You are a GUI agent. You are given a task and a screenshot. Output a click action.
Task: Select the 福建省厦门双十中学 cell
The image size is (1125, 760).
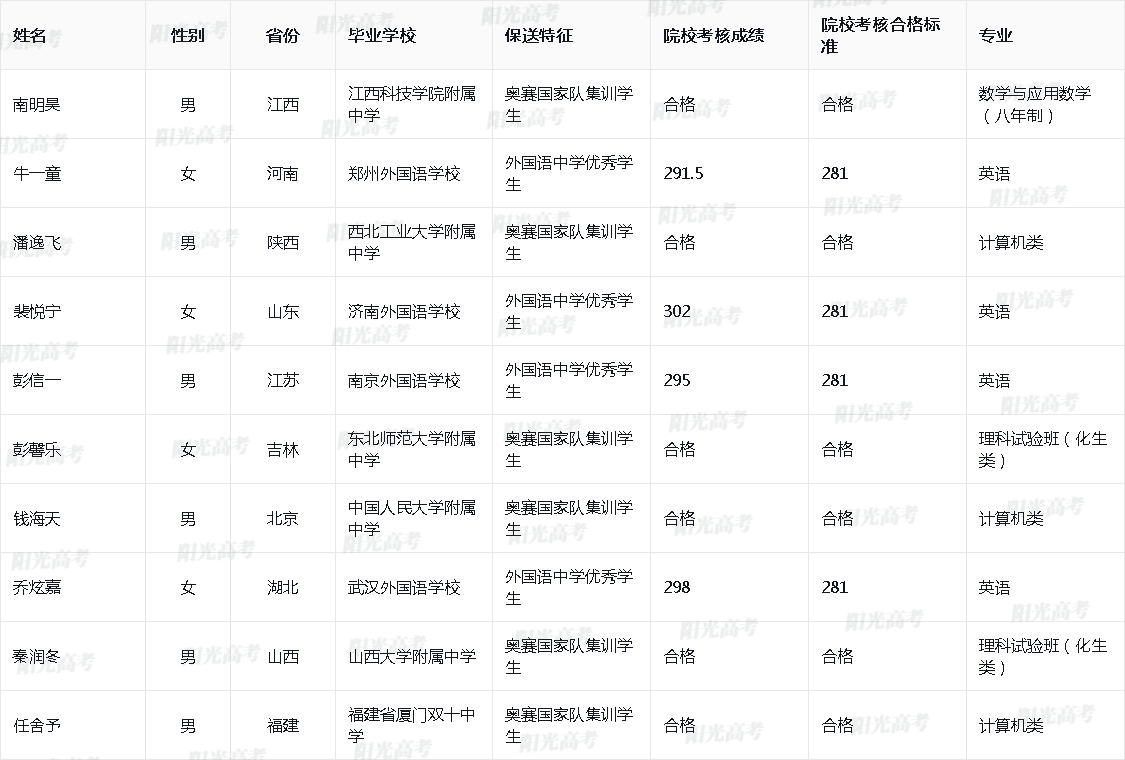[411, 725]
